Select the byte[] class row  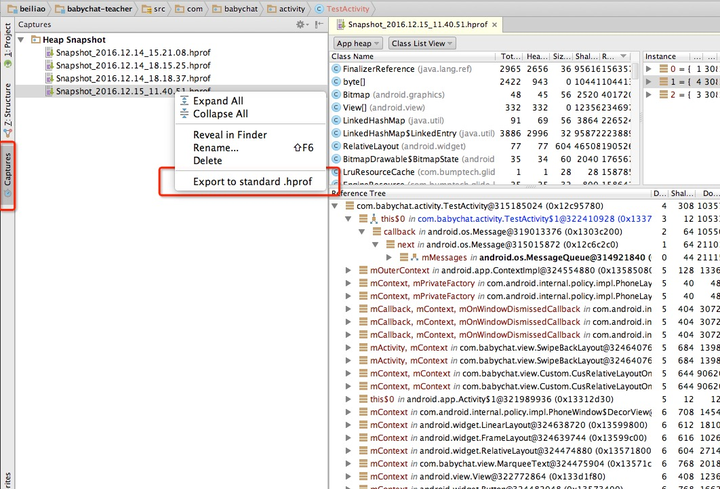click(480, 82)
